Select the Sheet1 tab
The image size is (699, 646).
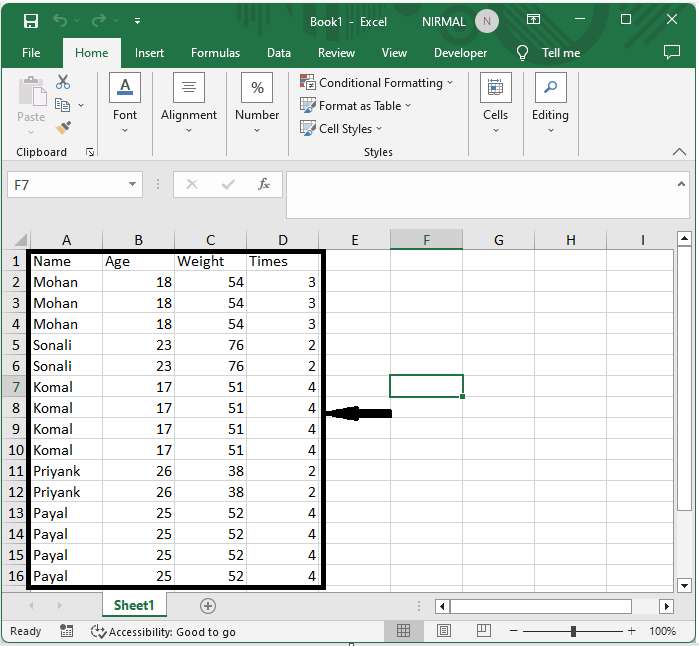134,605
